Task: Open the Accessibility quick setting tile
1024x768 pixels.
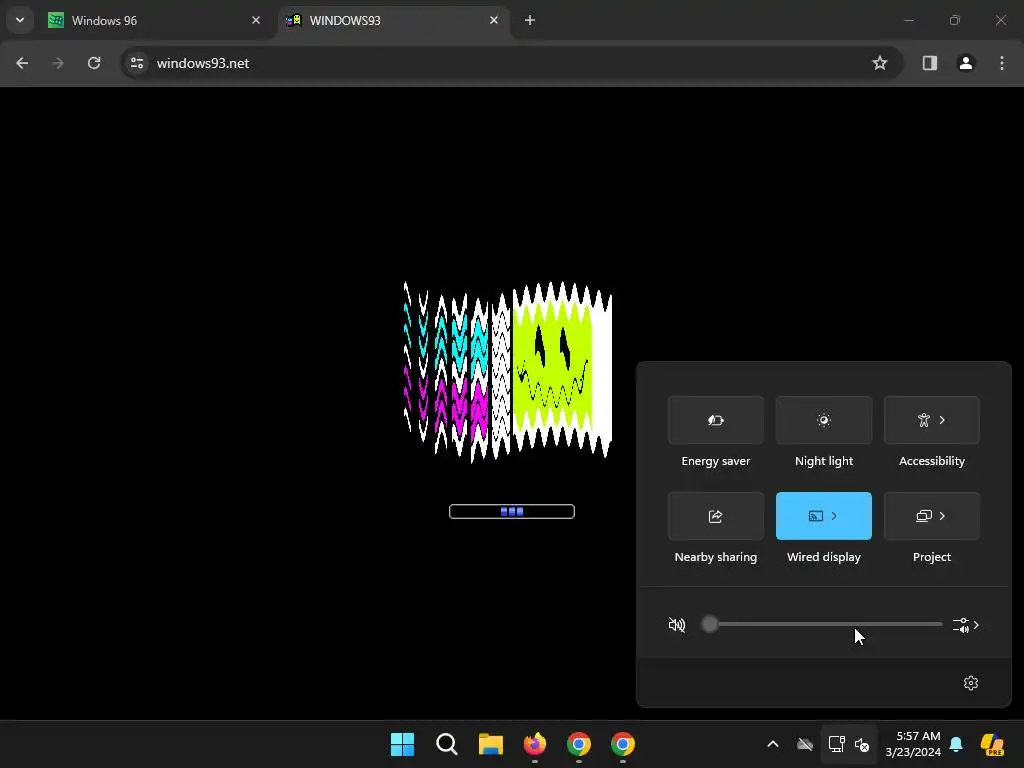Action: [931, 420]
